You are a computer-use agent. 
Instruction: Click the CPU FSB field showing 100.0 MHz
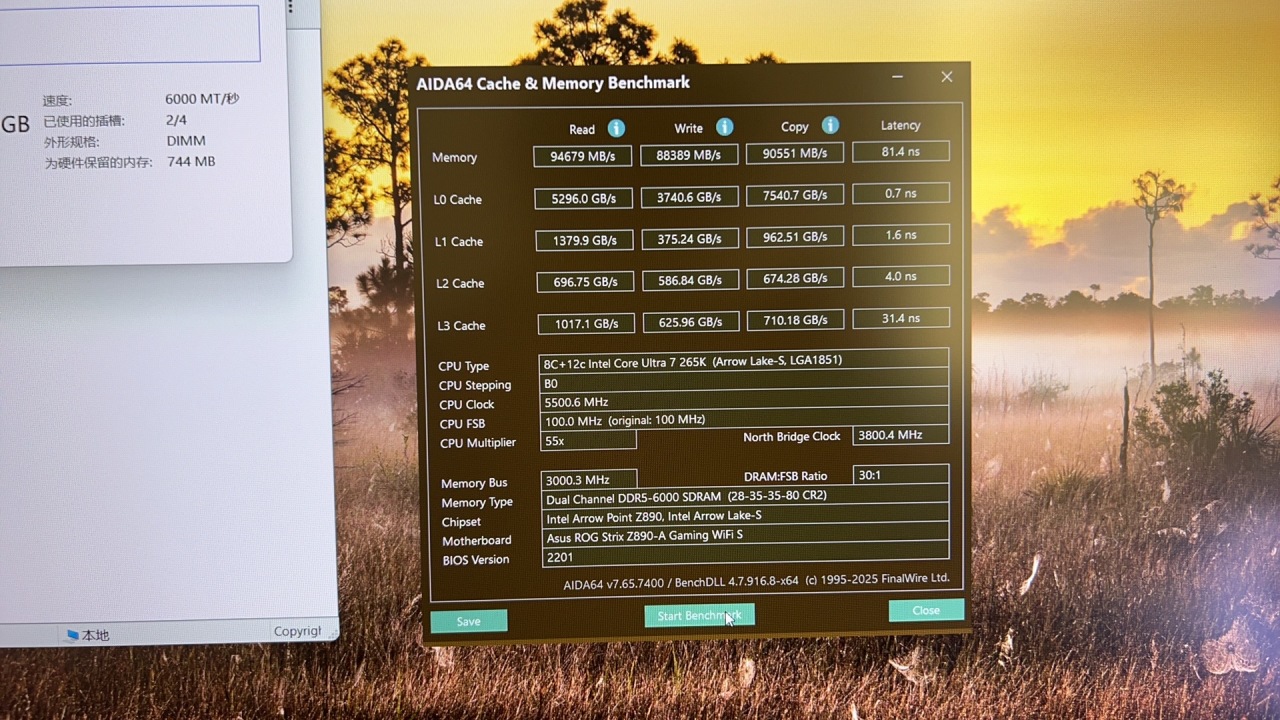[744, 420]
